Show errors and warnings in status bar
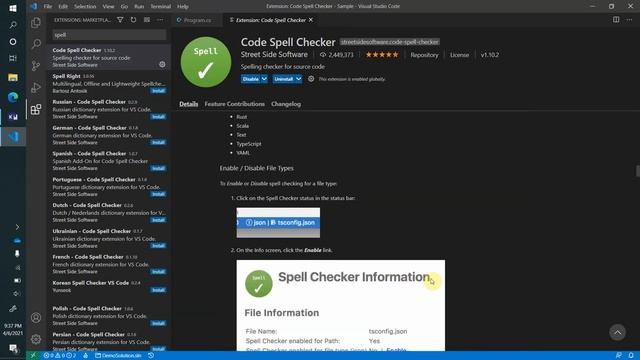 coord(60,356)
